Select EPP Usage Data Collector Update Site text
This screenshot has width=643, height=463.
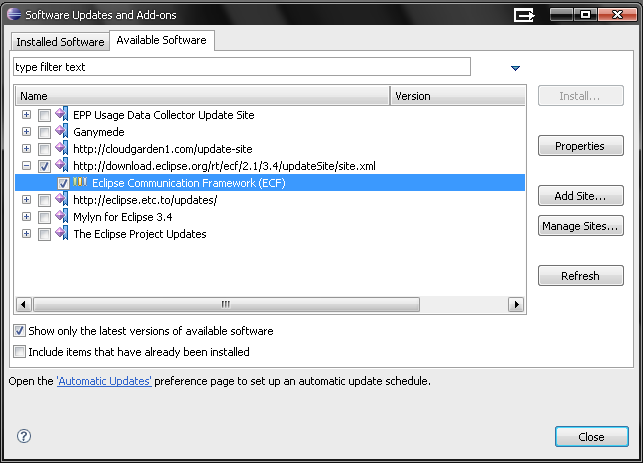point(164,115)
